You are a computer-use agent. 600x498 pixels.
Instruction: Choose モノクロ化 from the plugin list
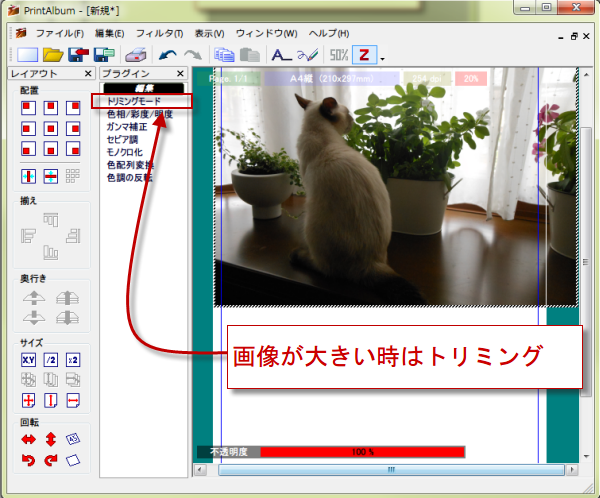point(127,153)
